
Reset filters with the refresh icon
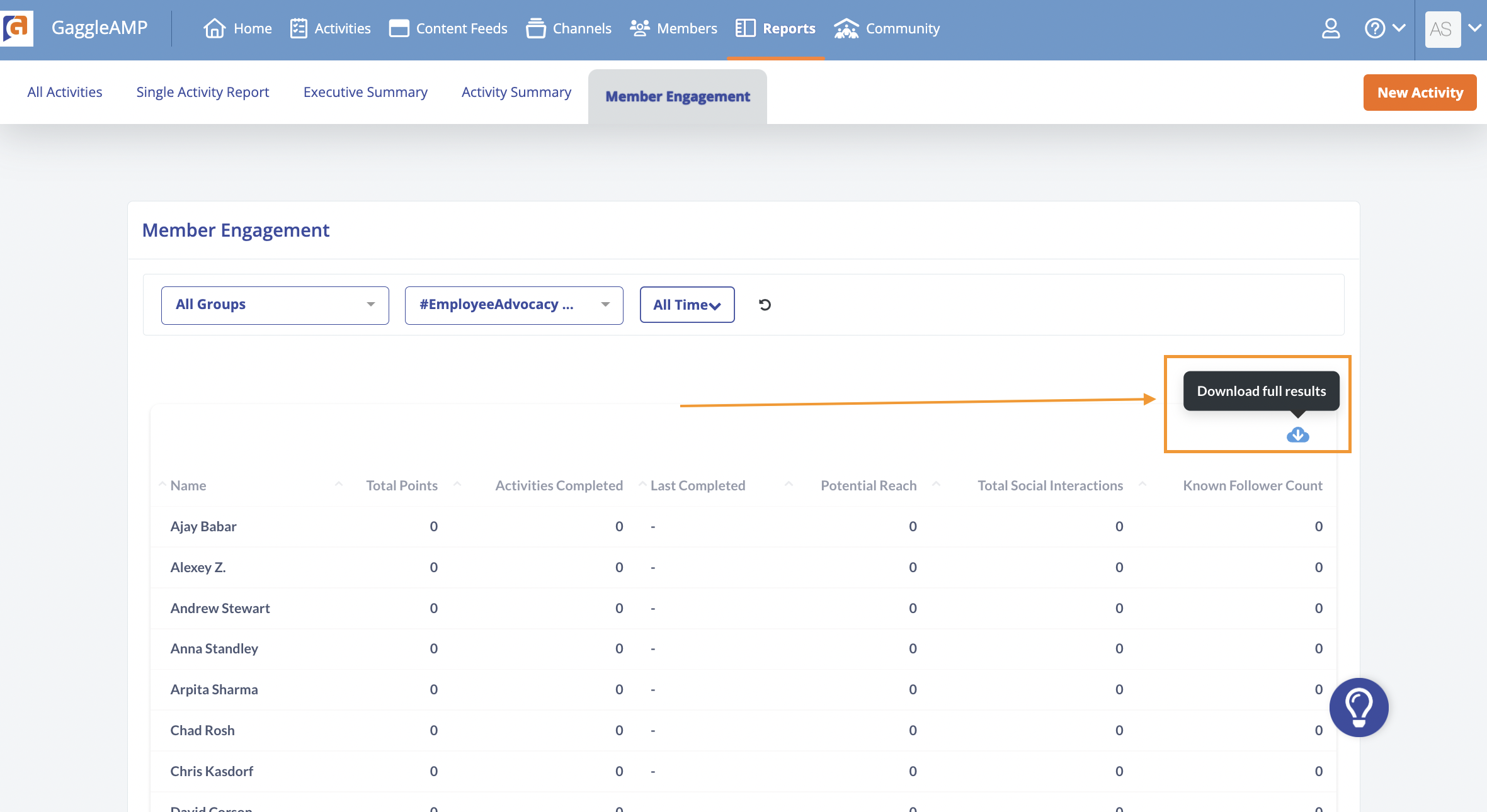765,305
